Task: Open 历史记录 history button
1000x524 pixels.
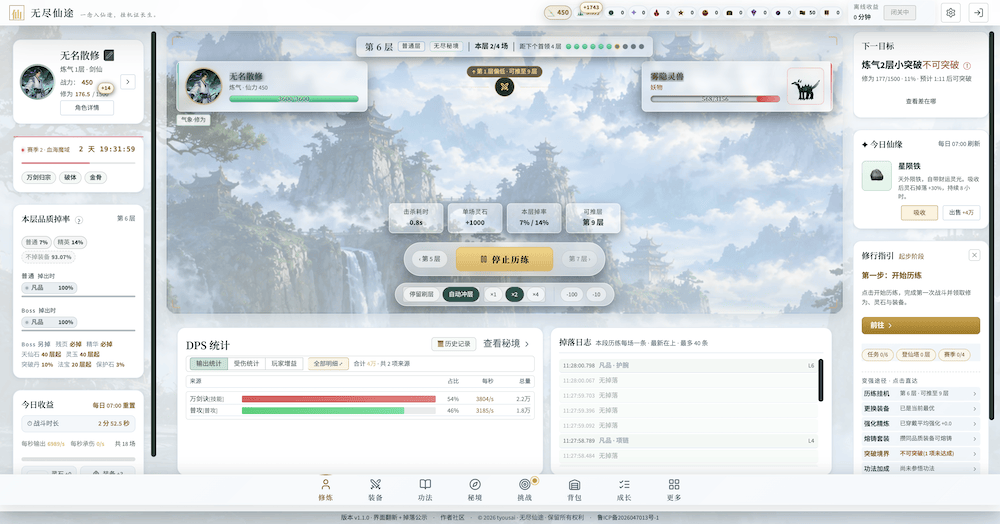Action: click(454, 344)
